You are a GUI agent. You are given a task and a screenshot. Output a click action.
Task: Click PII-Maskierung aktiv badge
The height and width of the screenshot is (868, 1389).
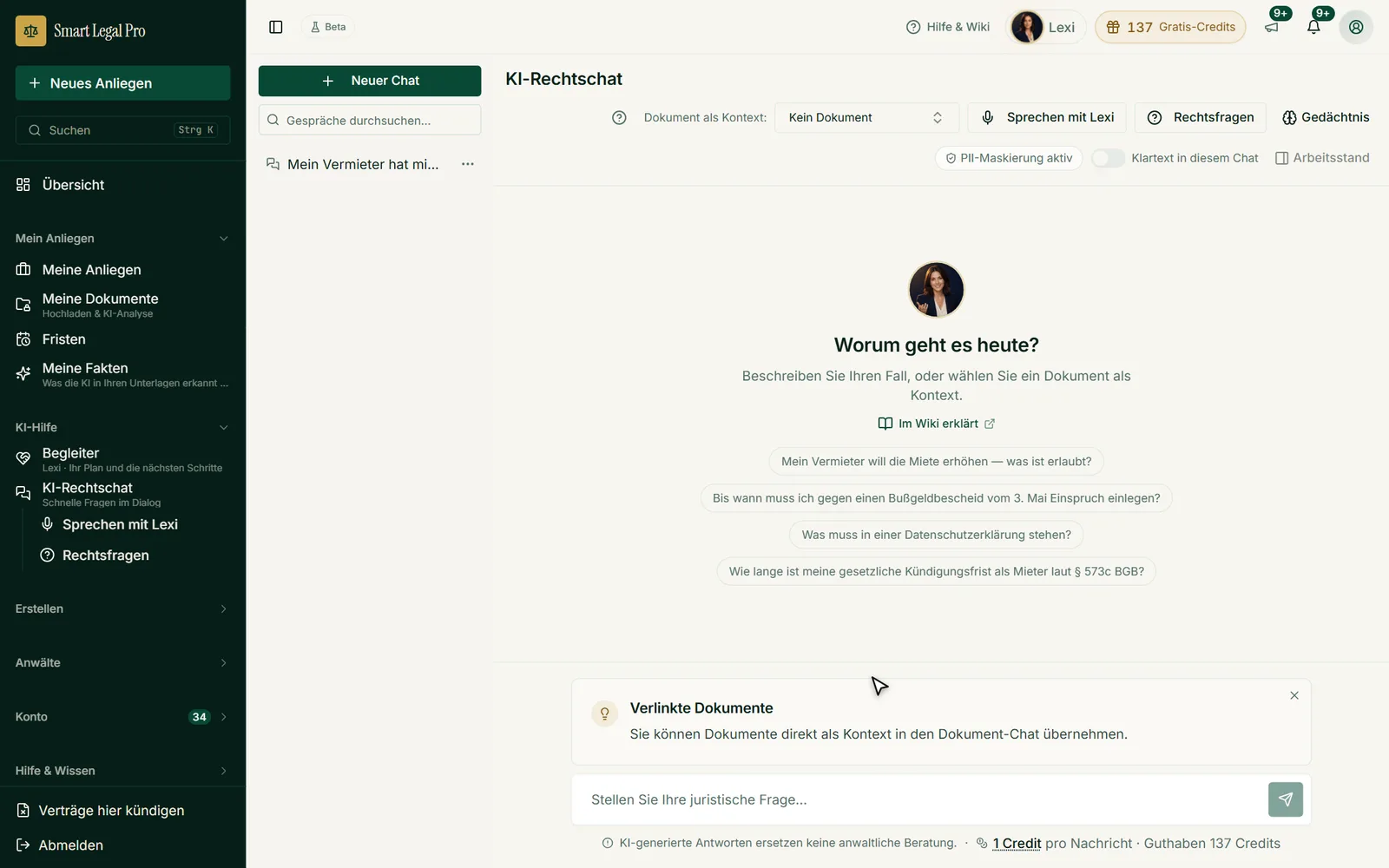pos(1009,158)
